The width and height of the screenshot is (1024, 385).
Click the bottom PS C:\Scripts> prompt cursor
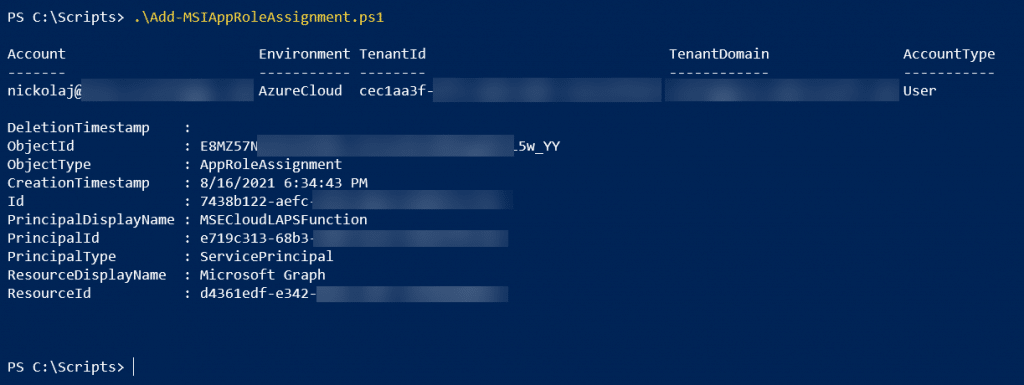(x=133, y=367)
